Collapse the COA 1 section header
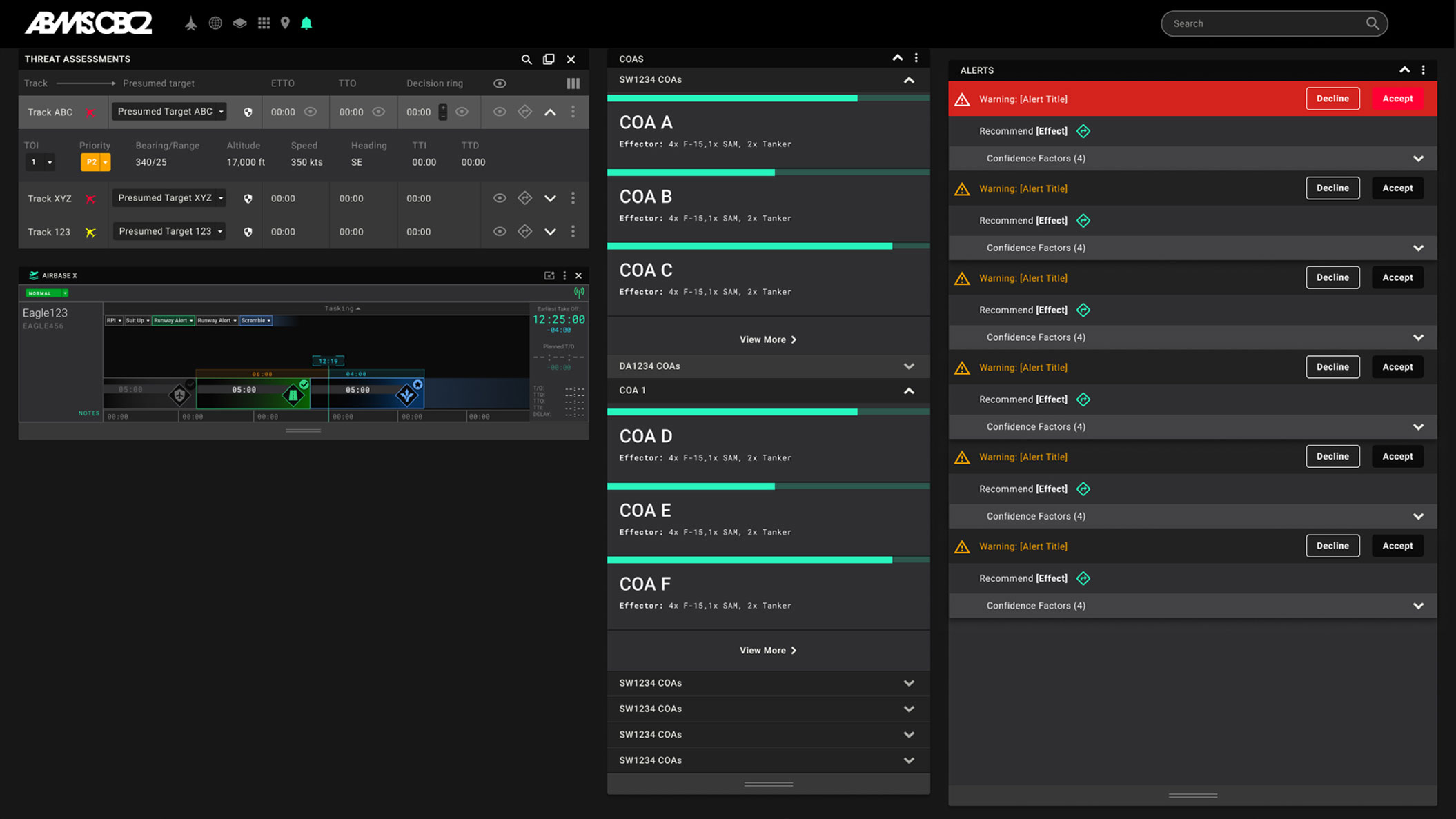This screenshot has height=819, width=1456. point(909,391)
